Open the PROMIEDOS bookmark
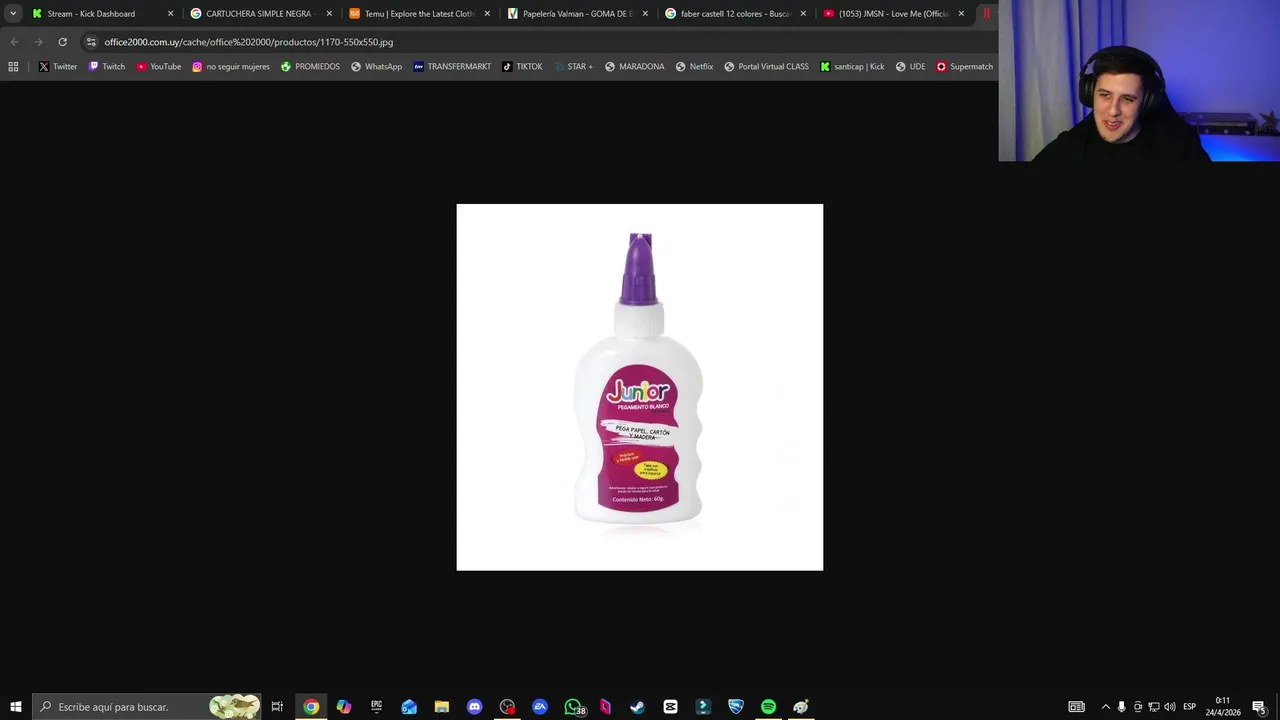 [x=310, y=67]
